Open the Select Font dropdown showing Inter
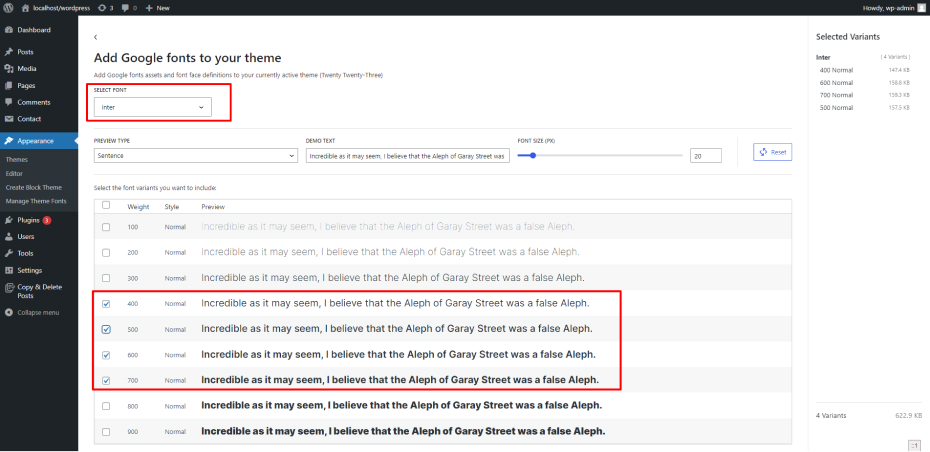Image resolution: width=930 pixels, height=452 pixels. 152,107
